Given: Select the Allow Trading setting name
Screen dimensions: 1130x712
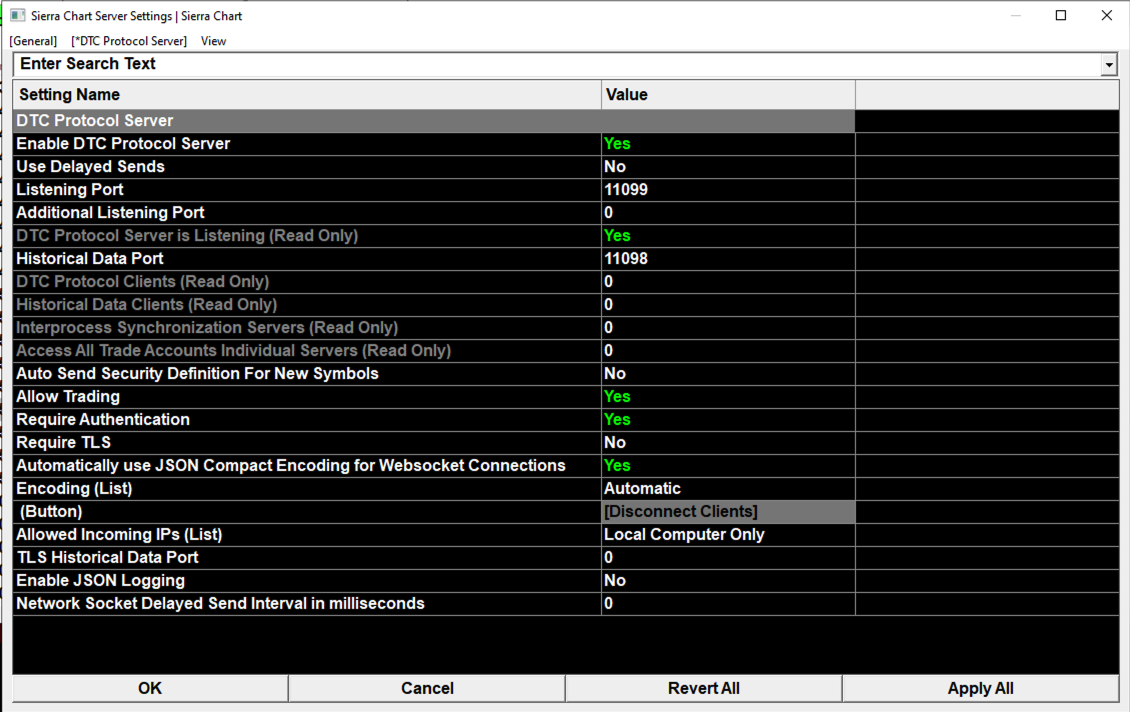Looking at the screenshot, I should (x=68, y=396).
